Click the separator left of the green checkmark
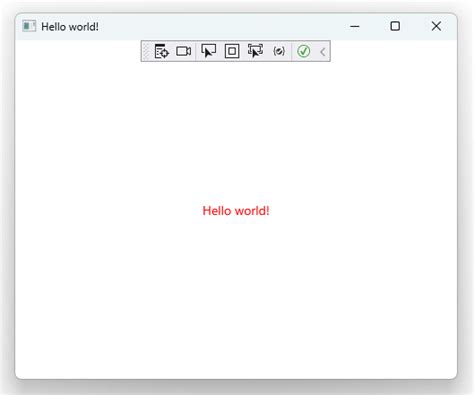 pos(291,51)
